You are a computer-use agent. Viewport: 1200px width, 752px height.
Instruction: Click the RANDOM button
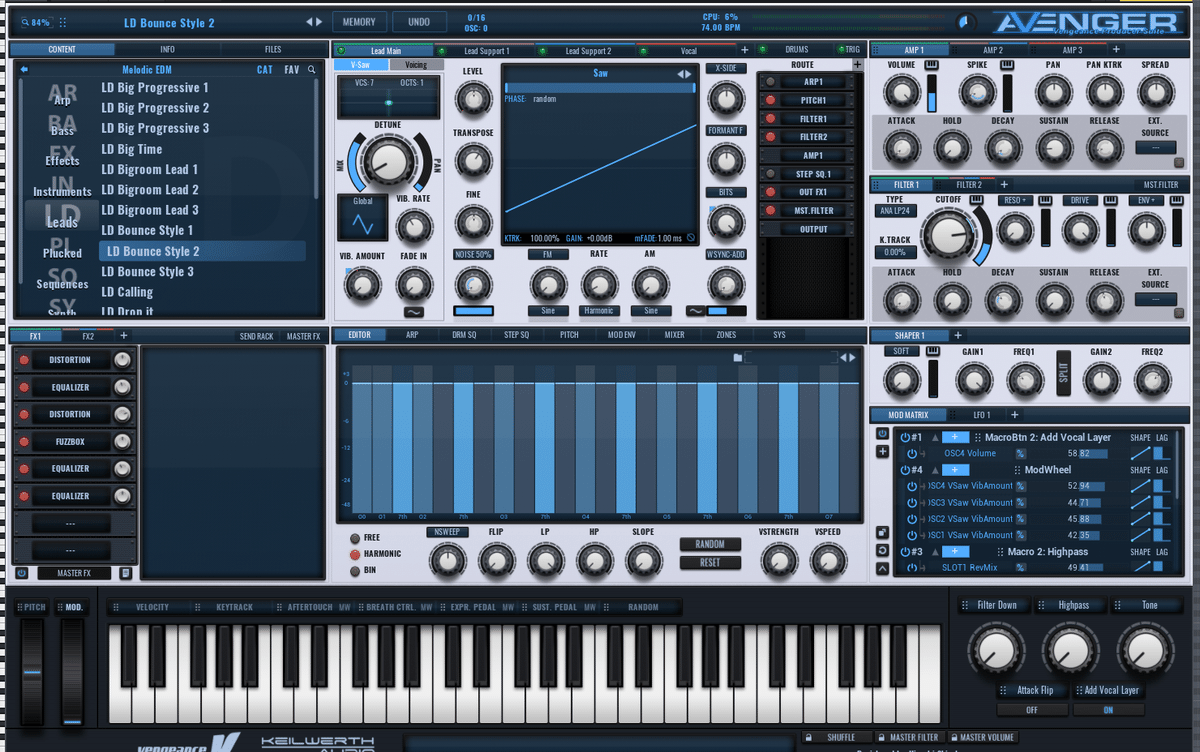tap(710, 545)
